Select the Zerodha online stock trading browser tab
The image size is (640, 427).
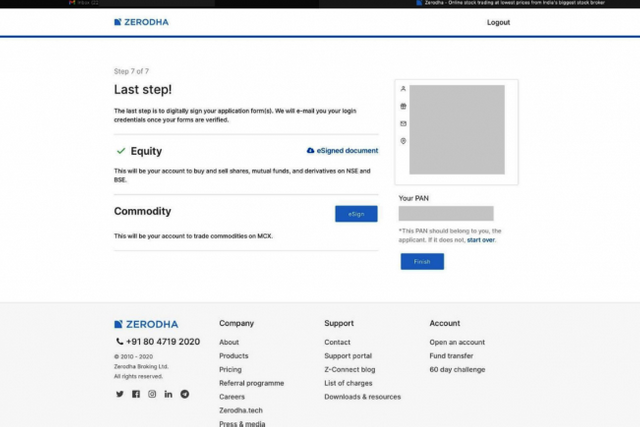click(510, 3)
